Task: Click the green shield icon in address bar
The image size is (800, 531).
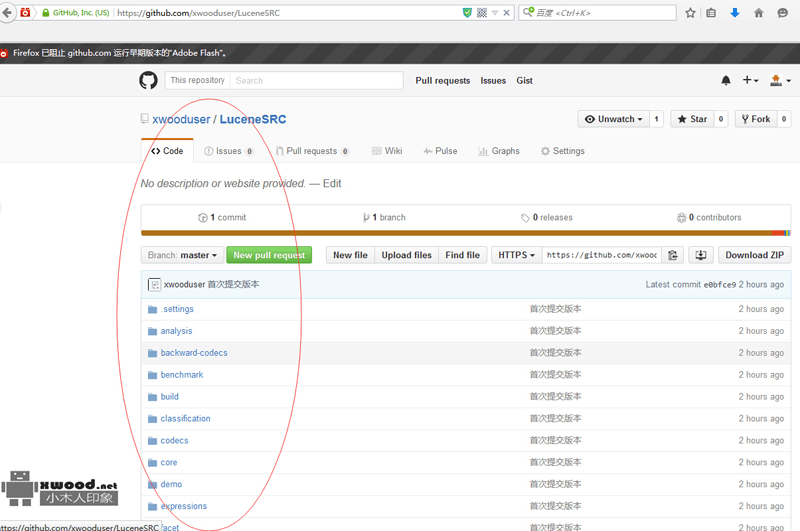Action: tap(467, 13)
